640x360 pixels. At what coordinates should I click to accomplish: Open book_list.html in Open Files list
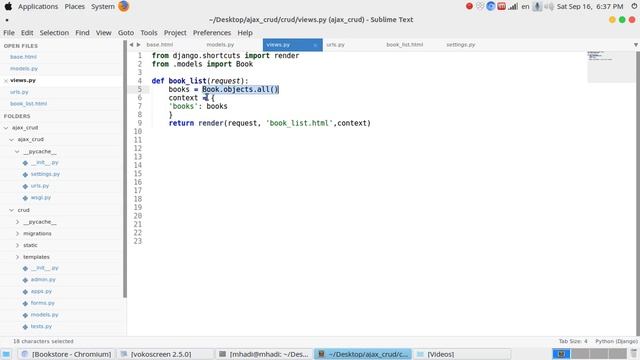[29, 104]
